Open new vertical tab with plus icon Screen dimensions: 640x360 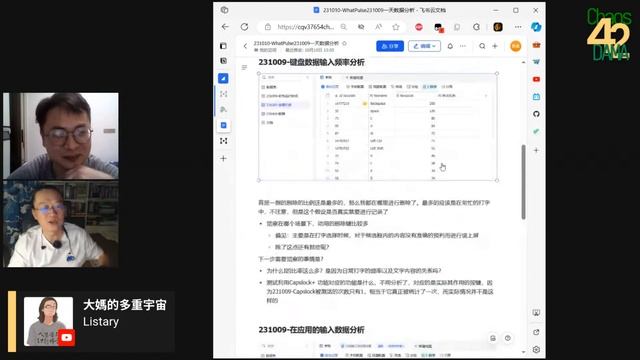tap(223, 158)
